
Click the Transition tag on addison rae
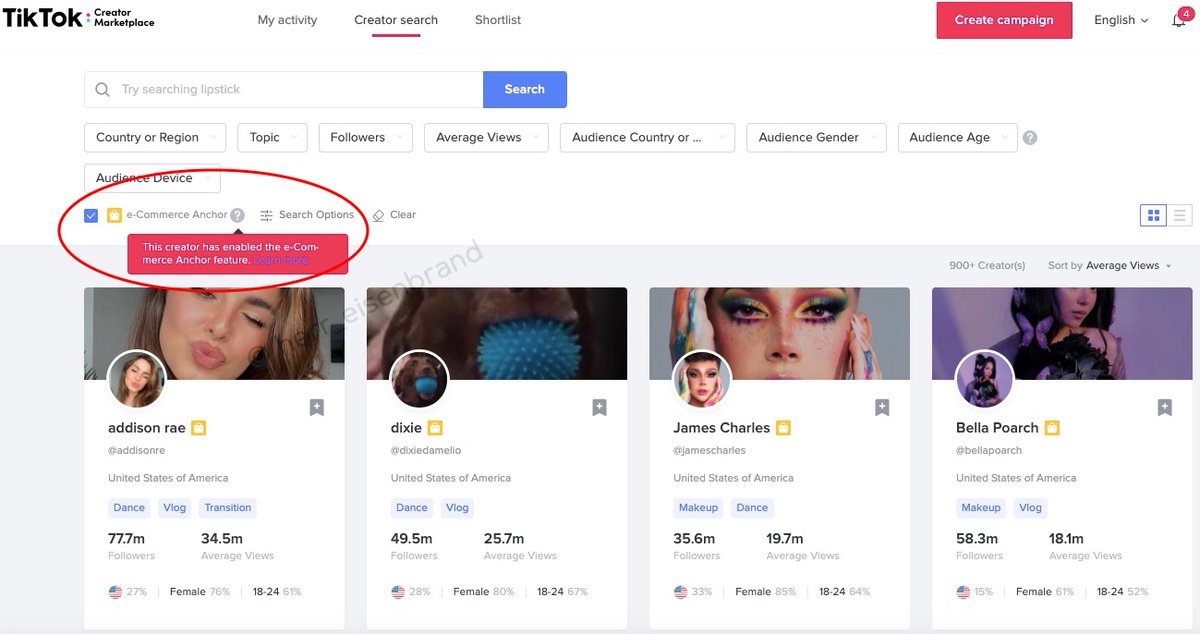click(x=228, y=508)
